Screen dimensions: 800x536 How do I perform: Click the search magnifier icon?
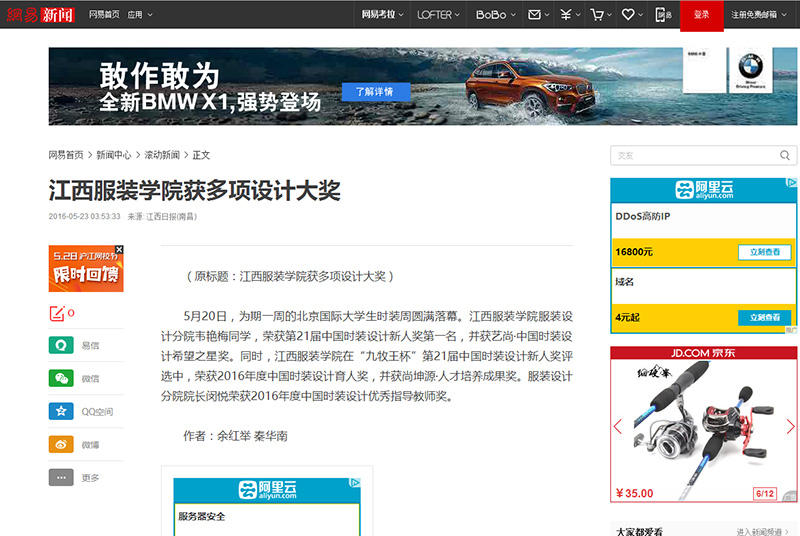pos(787,155)
